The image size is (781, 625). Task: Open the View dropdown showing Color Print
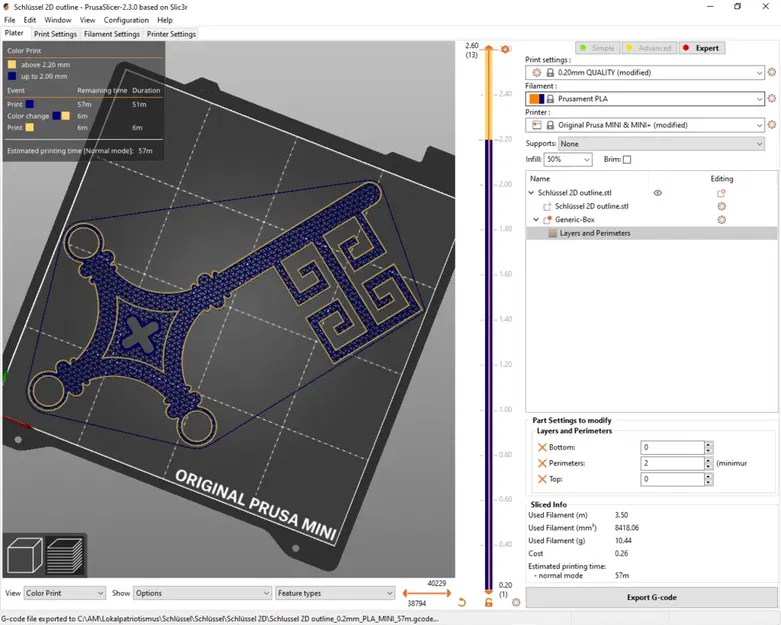[x=65, y=593]
